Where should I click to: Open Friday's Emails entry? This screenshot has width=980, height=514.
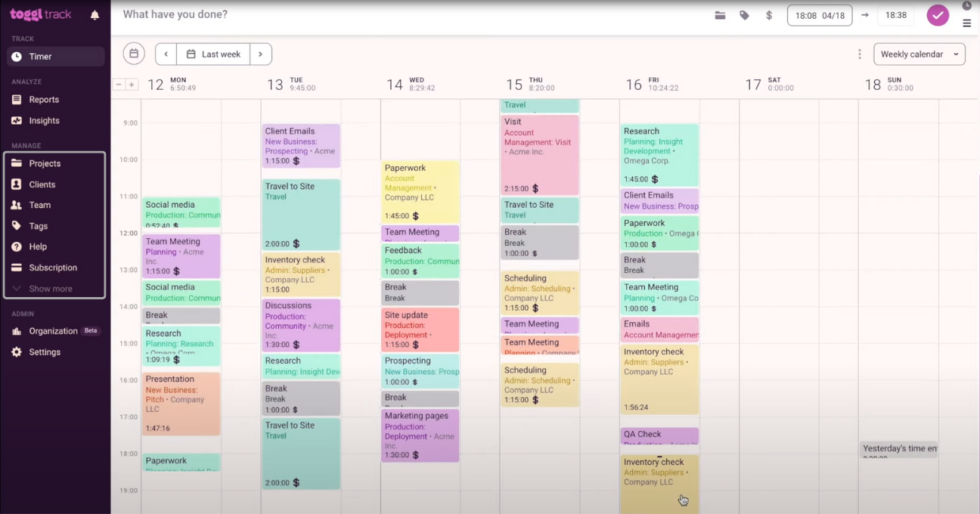click(x=659, y=329)
